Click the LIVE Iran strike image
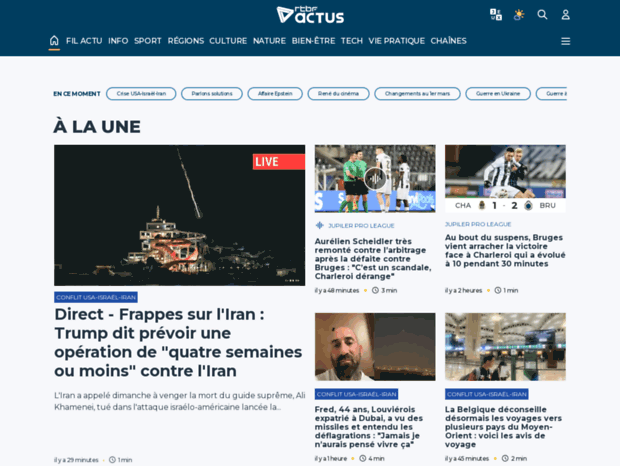Image resolution: width=620 pixels, height=466 pixels. click(x=180, y=215)
